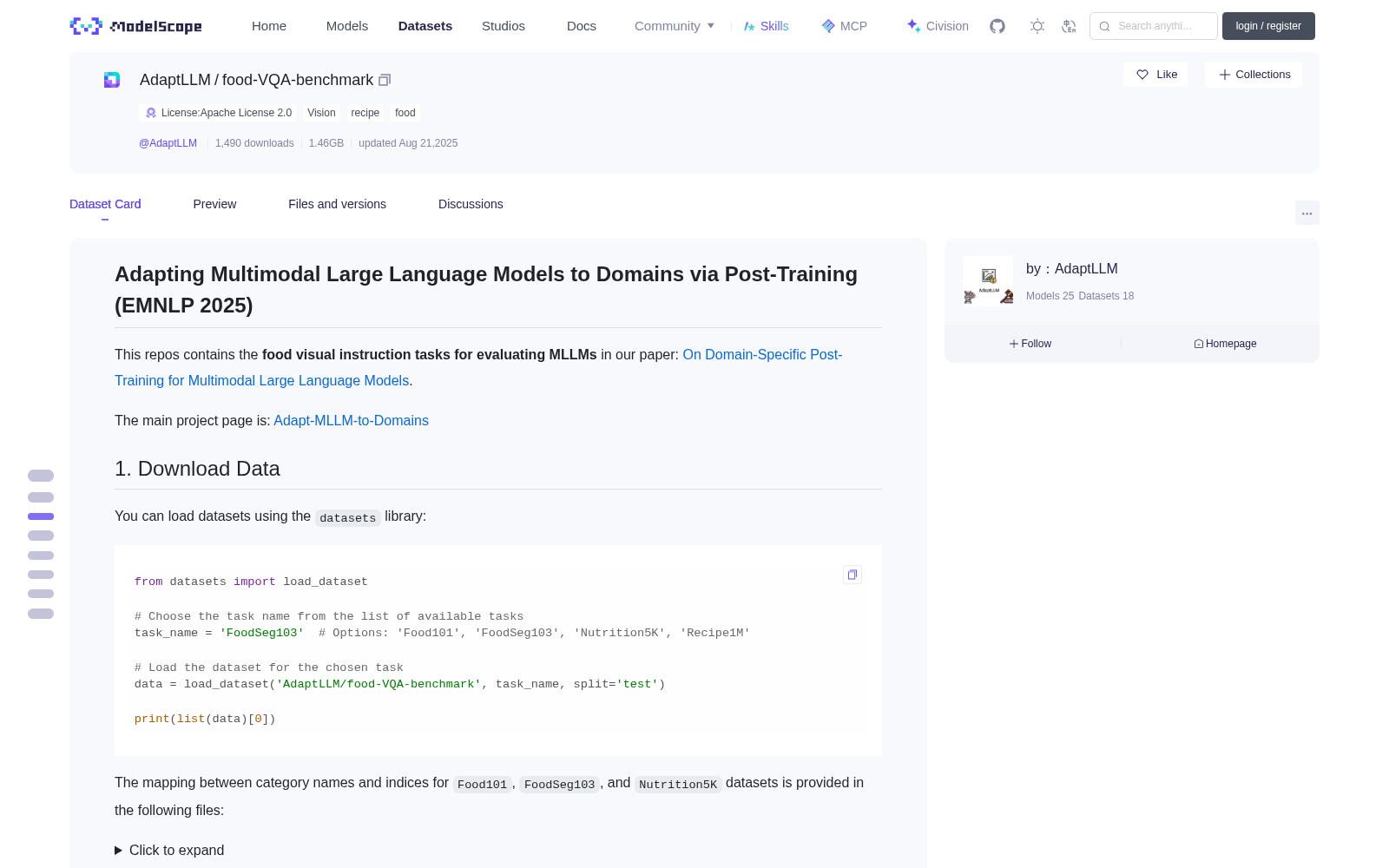Click the MCP diamond icon

click(x=828, y=26)
